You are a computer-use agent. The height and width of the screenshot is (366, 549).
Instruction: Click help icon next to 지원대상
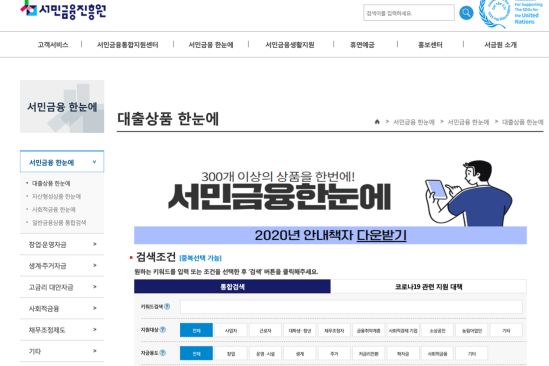coord(162,330)
